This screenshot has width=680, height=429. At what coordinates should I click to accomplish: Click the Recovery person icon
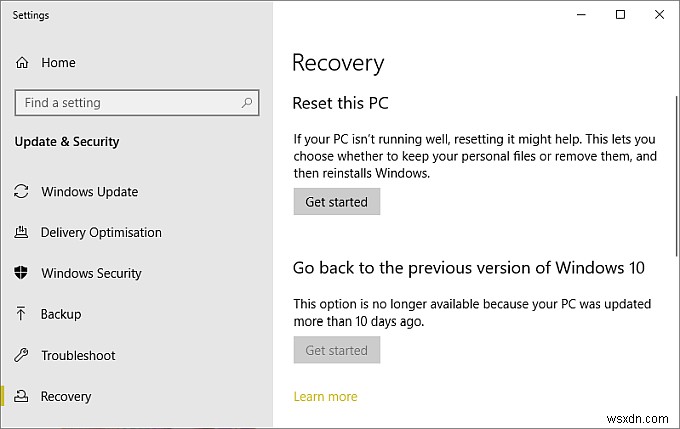tap(22, 397)
